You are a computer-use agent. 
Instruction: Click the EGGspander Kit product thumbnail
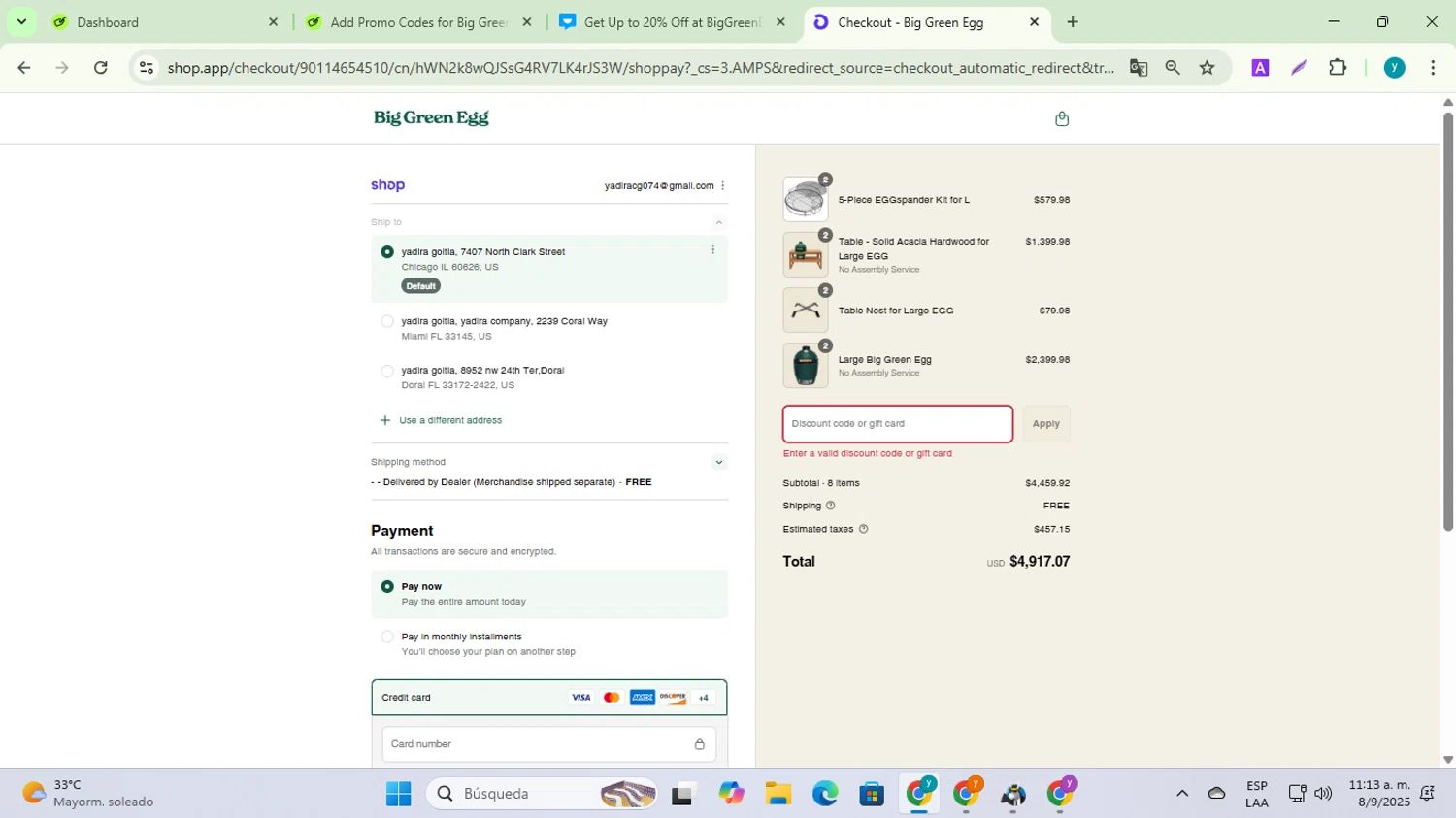coord(806,200)
